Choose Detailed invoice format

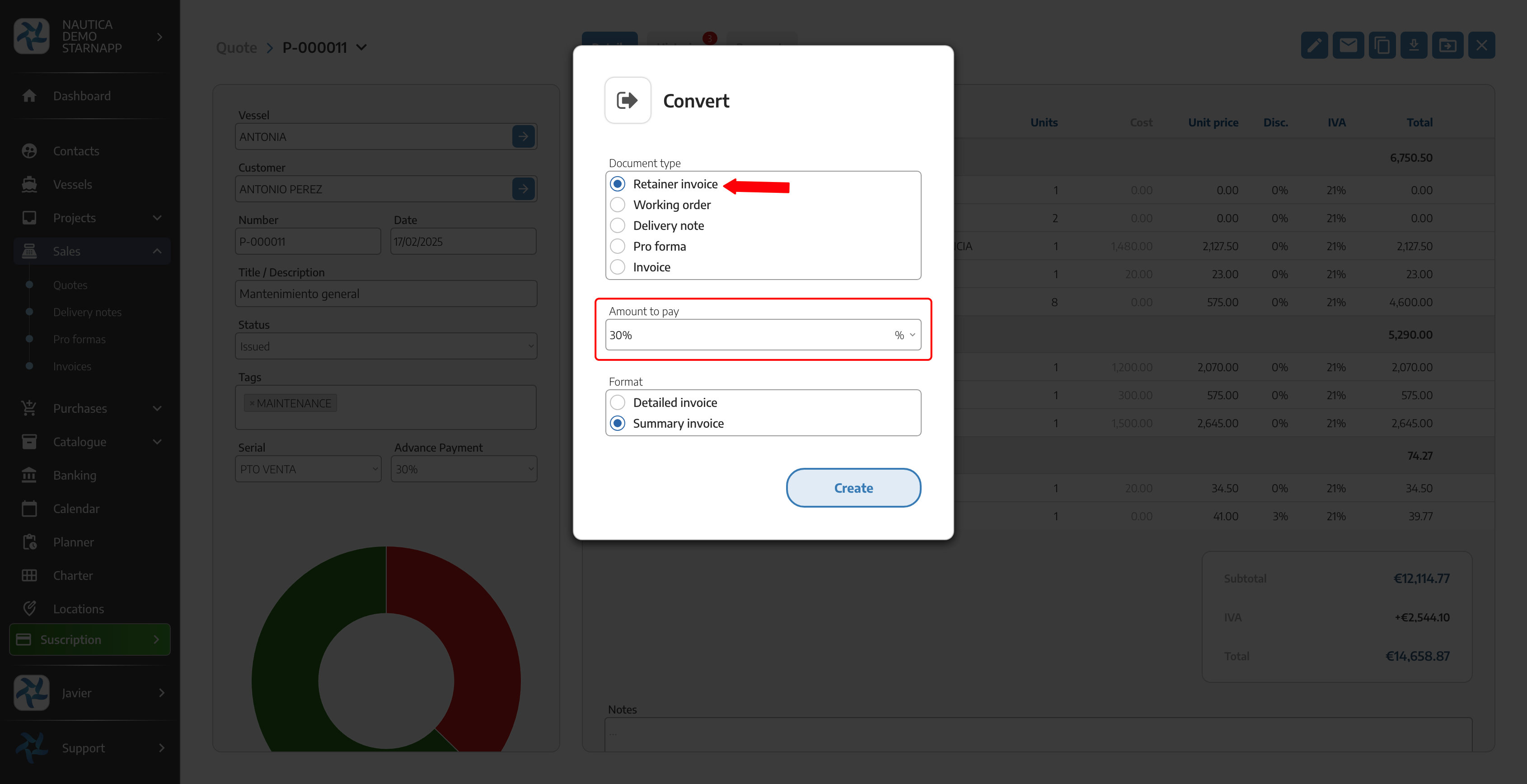(x=618, y=402)
